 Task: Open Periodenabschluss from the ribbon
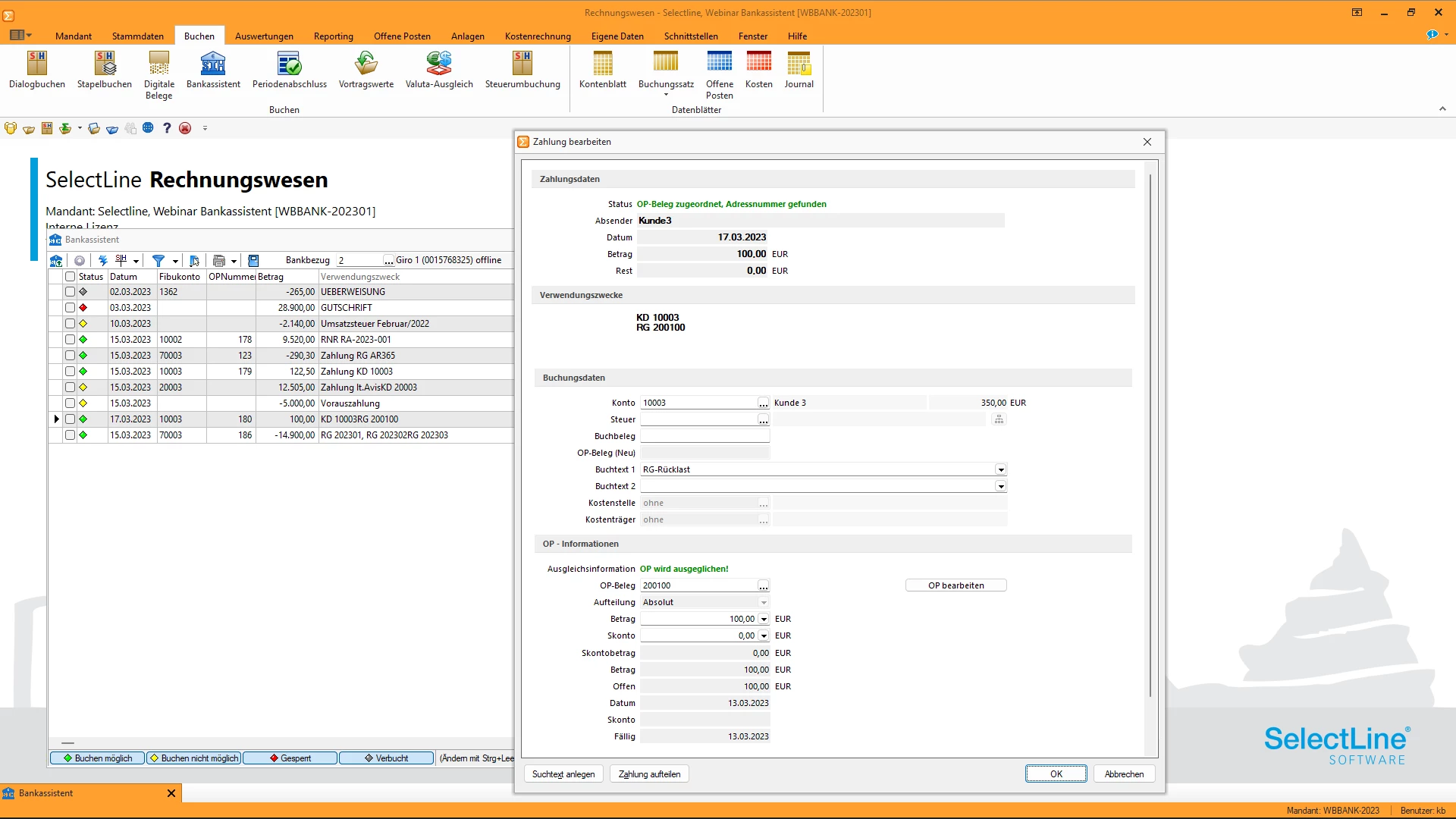point(290,70)
